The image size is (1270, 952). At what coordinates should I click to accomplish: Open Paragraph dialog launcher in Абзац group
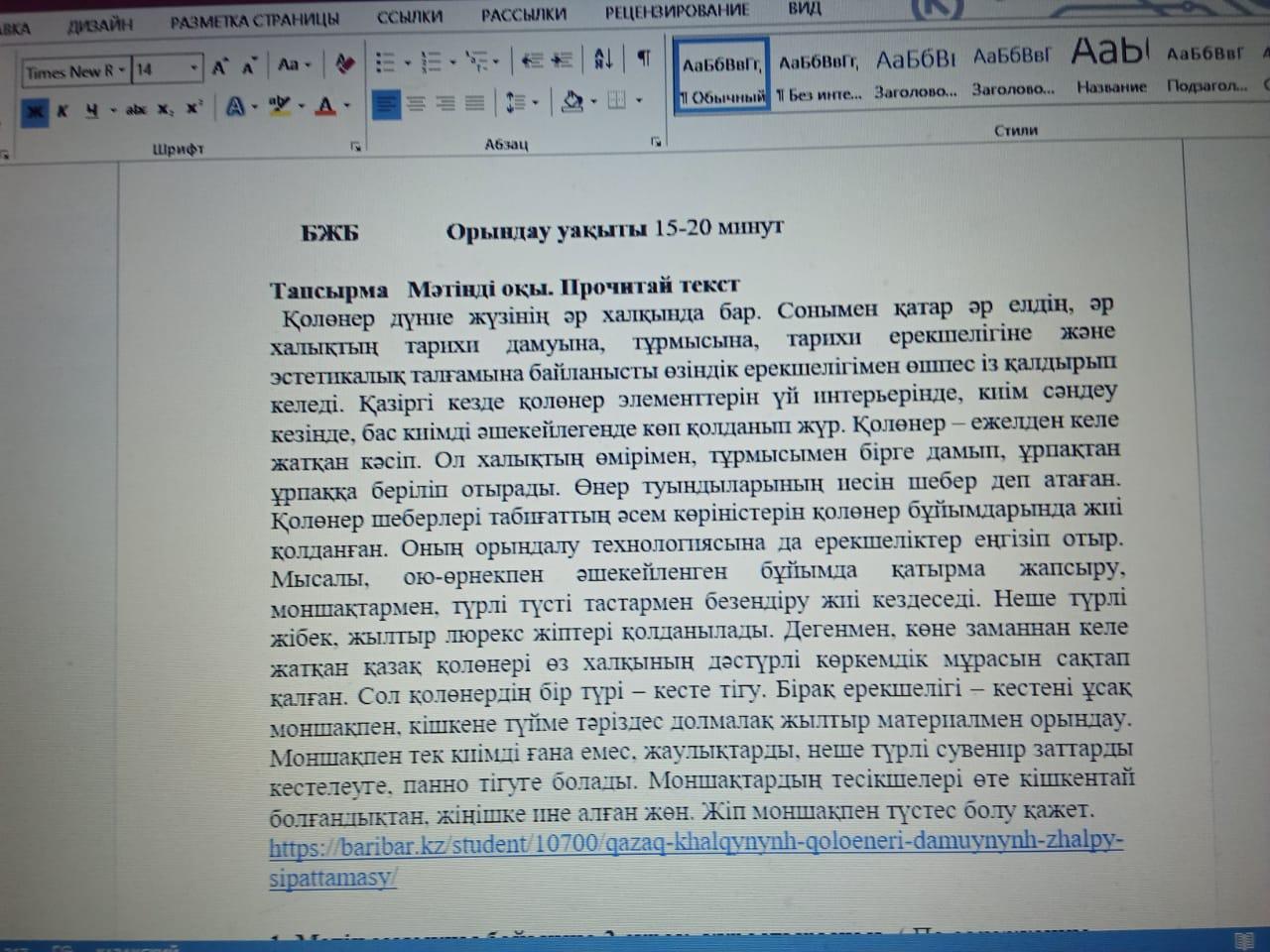pyautogui.click(x=656, y=142)
